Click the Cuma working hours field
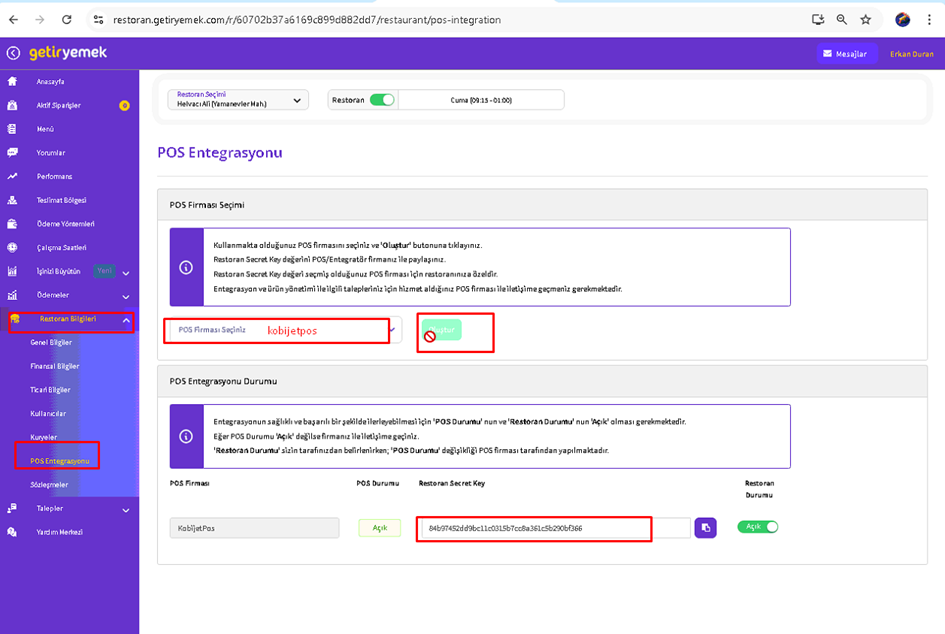The height and width of the screenshot is (634, 945). pos(481,100)
